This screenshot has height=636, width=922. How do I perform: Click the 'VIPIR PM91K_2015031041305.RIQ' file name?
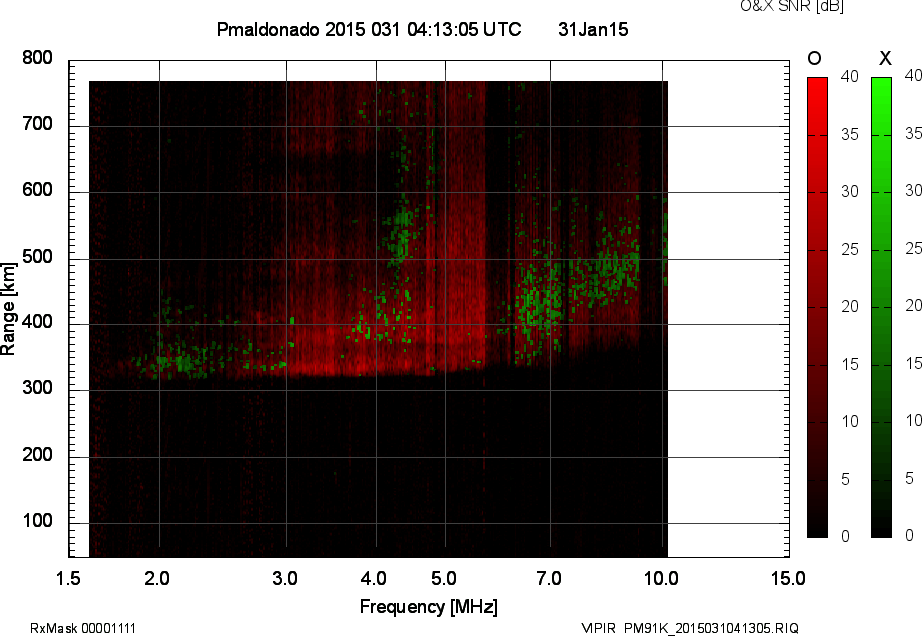tap(690, 628)
